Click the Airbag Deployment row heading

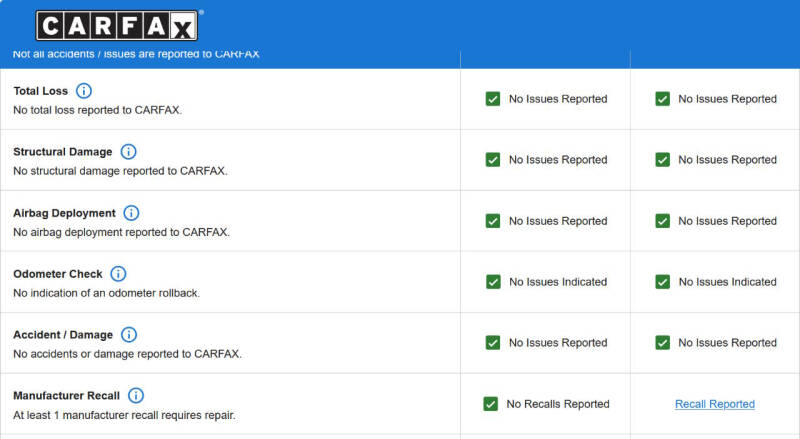64,213
